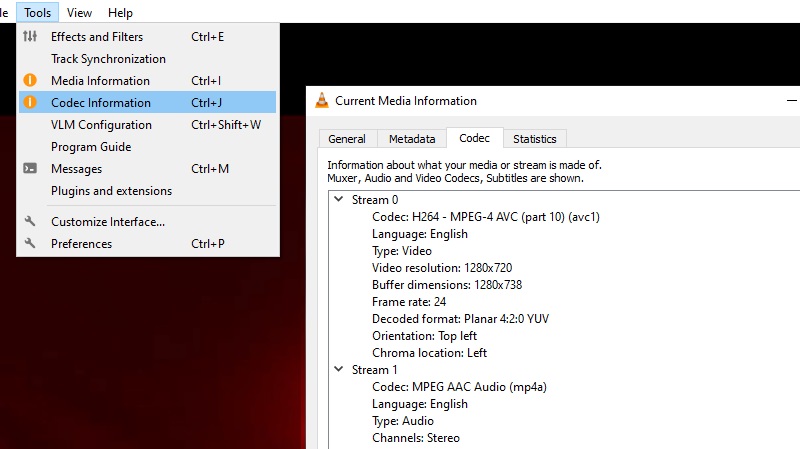Choose Customize Interface... entry

pyautogui.click(x=147, y=221)
